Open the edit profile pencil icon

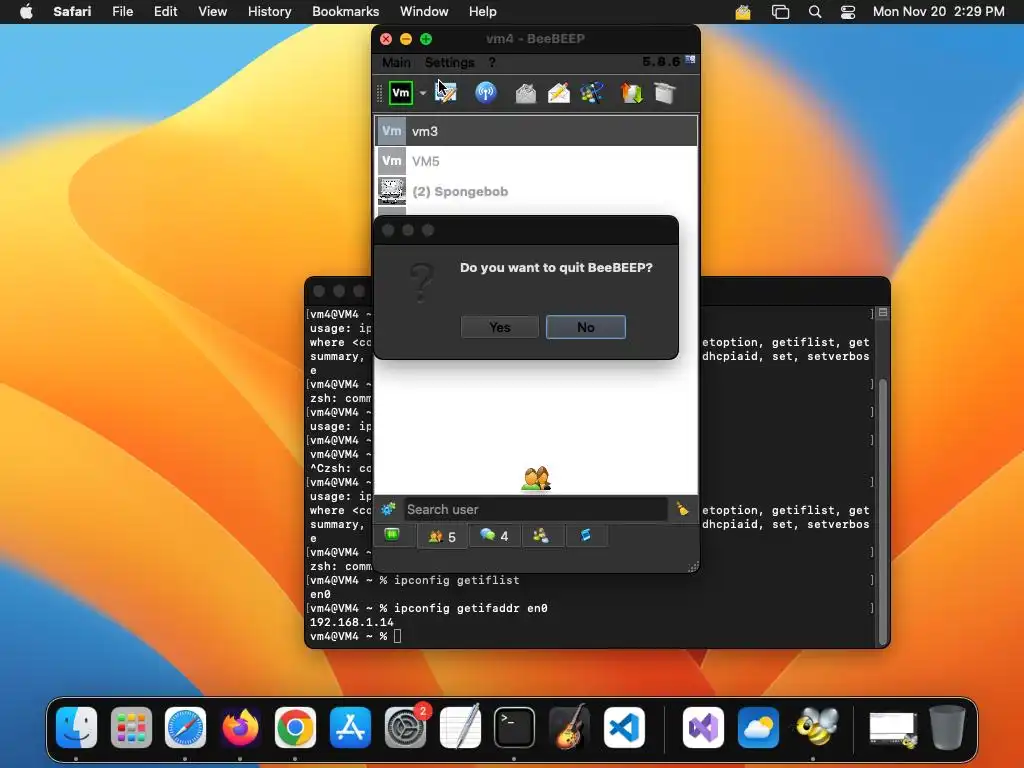(446, 92)
